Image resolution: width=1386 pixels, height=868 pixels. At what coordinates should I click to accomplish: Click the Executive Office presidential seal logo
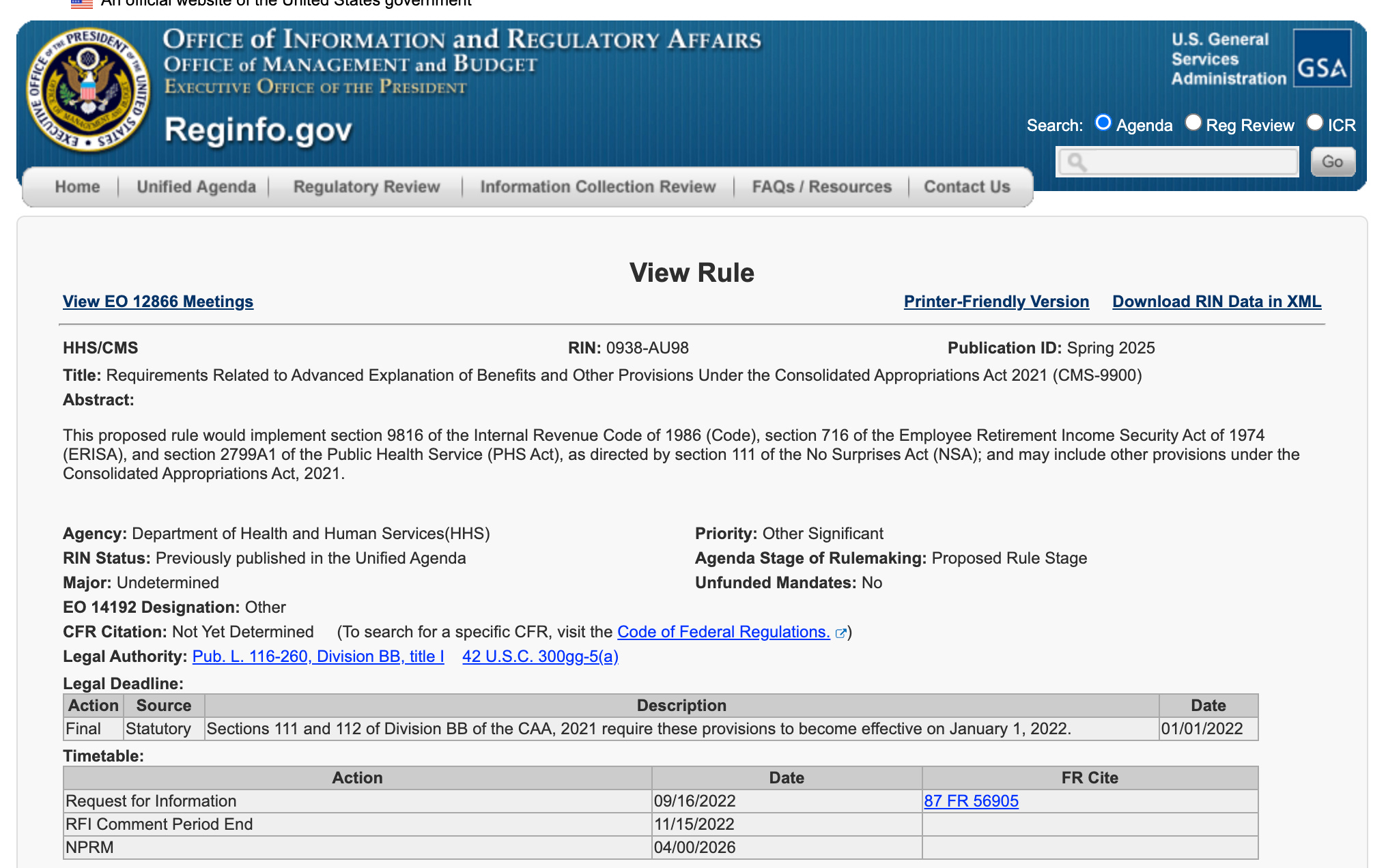pyautogui.click(x=88, y=89)
